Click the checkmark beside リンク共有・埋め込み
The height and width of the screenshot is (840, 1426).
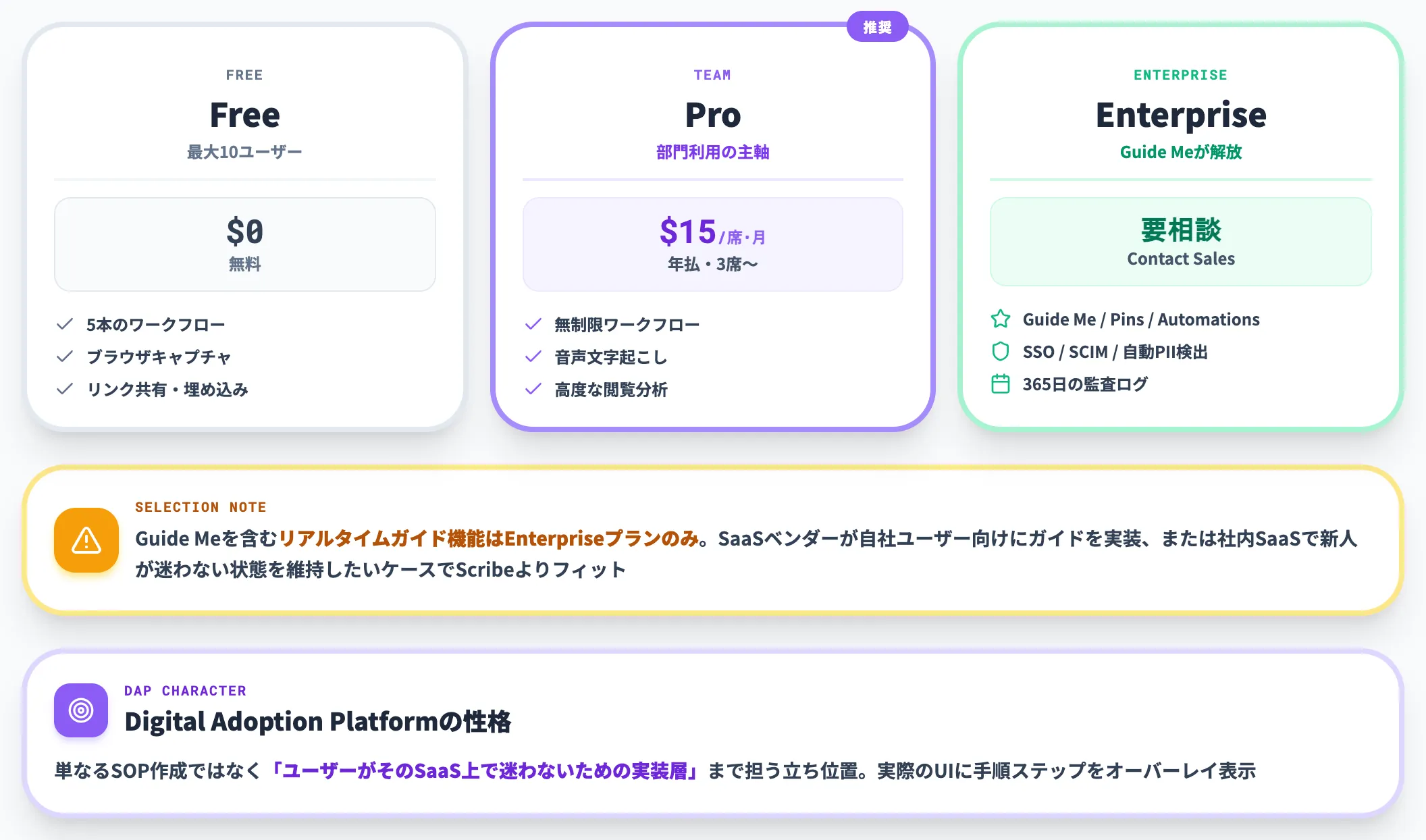pyautogui.click(x=65, y=389)
